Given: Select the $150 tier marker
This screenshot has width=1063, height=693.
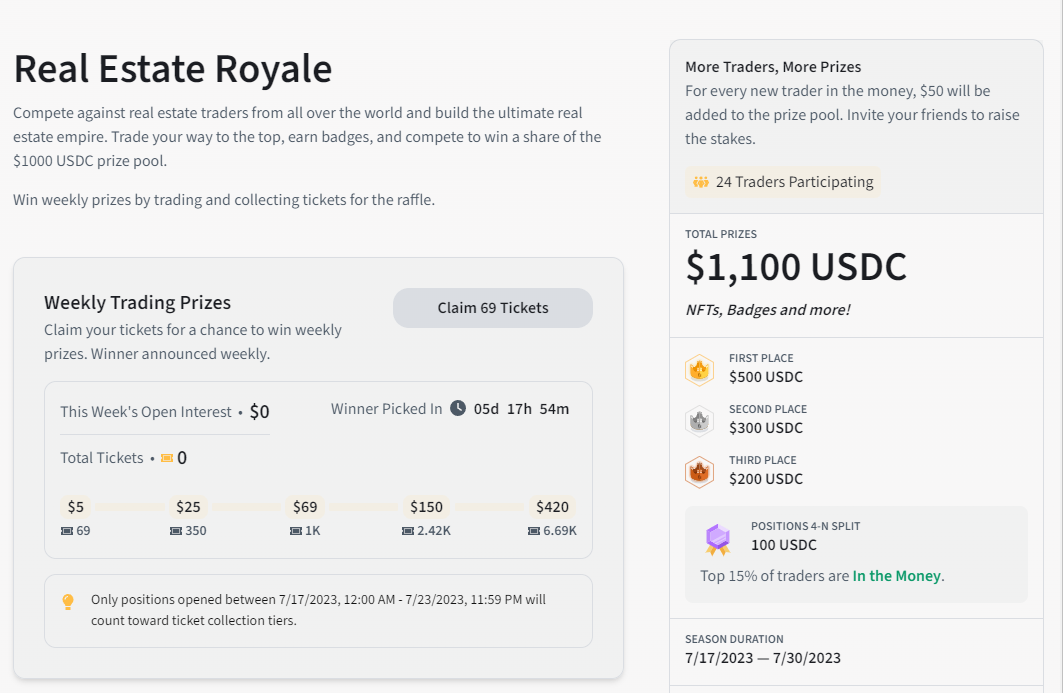Looking at the screenshot, I should point(426,507).
